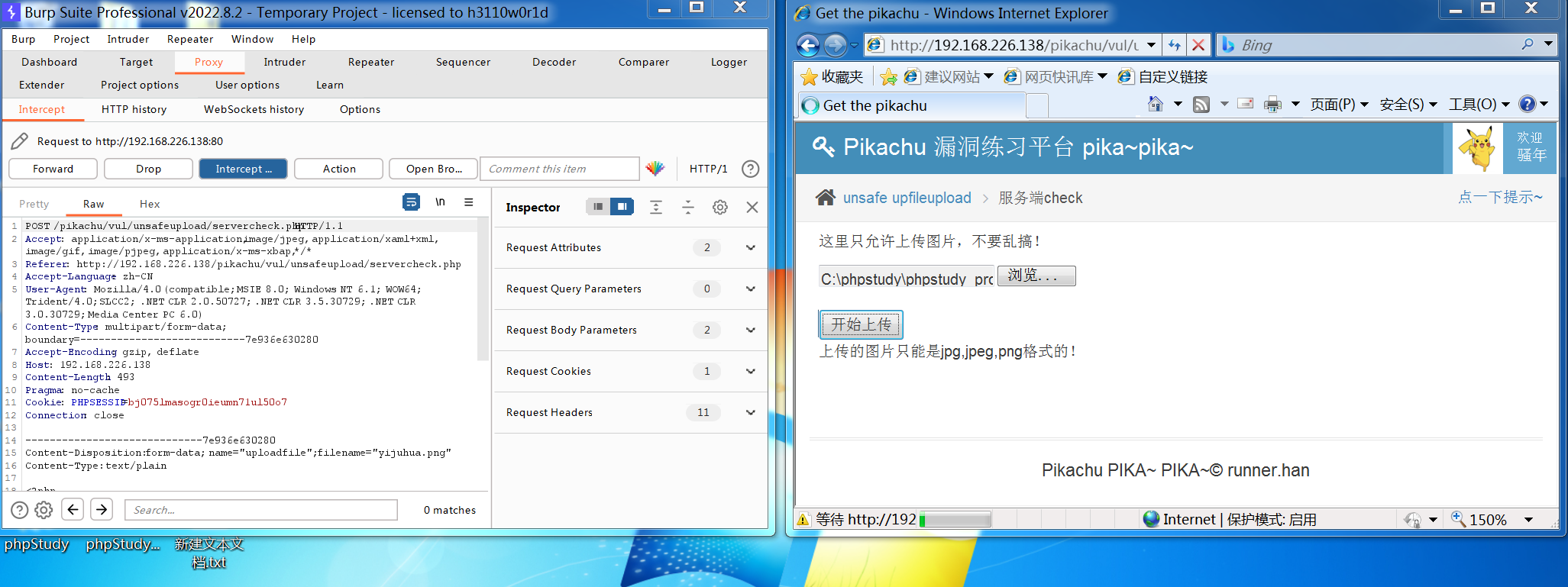Screen dimensions: 1568x587
Task: Open WebSockets history tab
Action: point(254,109)
